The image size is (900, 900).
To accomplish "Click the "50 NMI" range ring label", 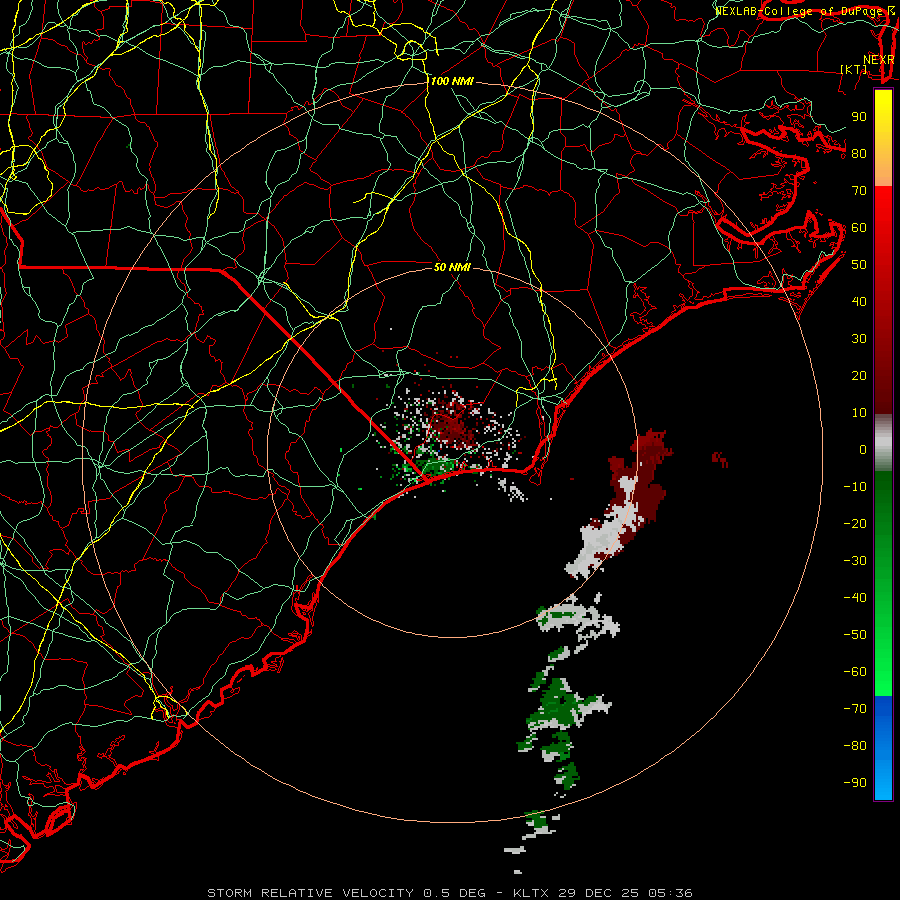I will coord(452,267).
